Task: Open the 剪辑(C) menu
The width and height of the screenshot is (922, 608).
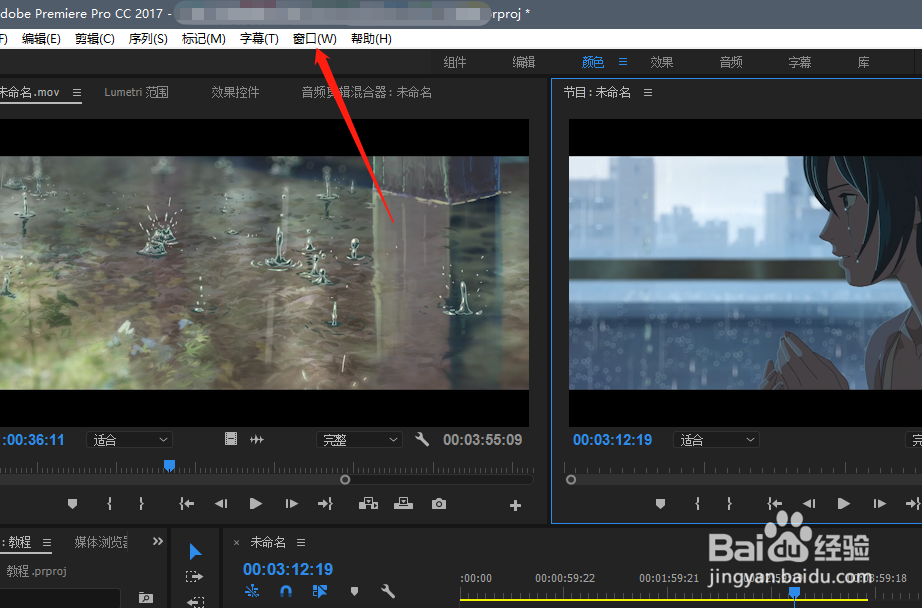Action: 95,39
